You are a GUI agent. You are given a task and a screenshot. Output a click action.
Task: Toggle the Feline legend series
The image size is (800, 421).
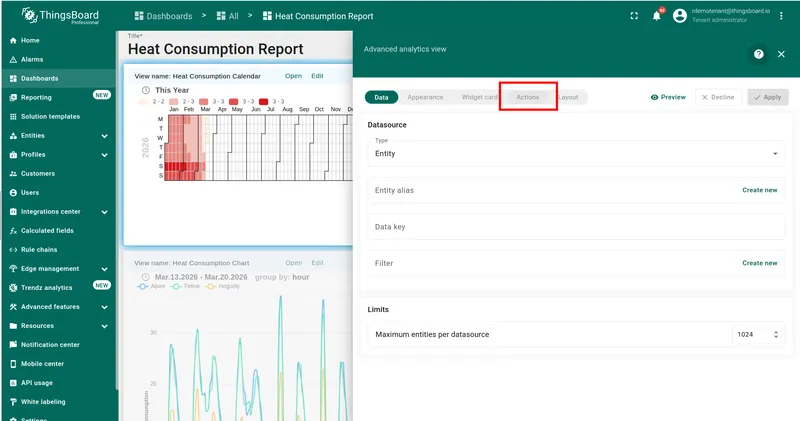click(185, 286)
